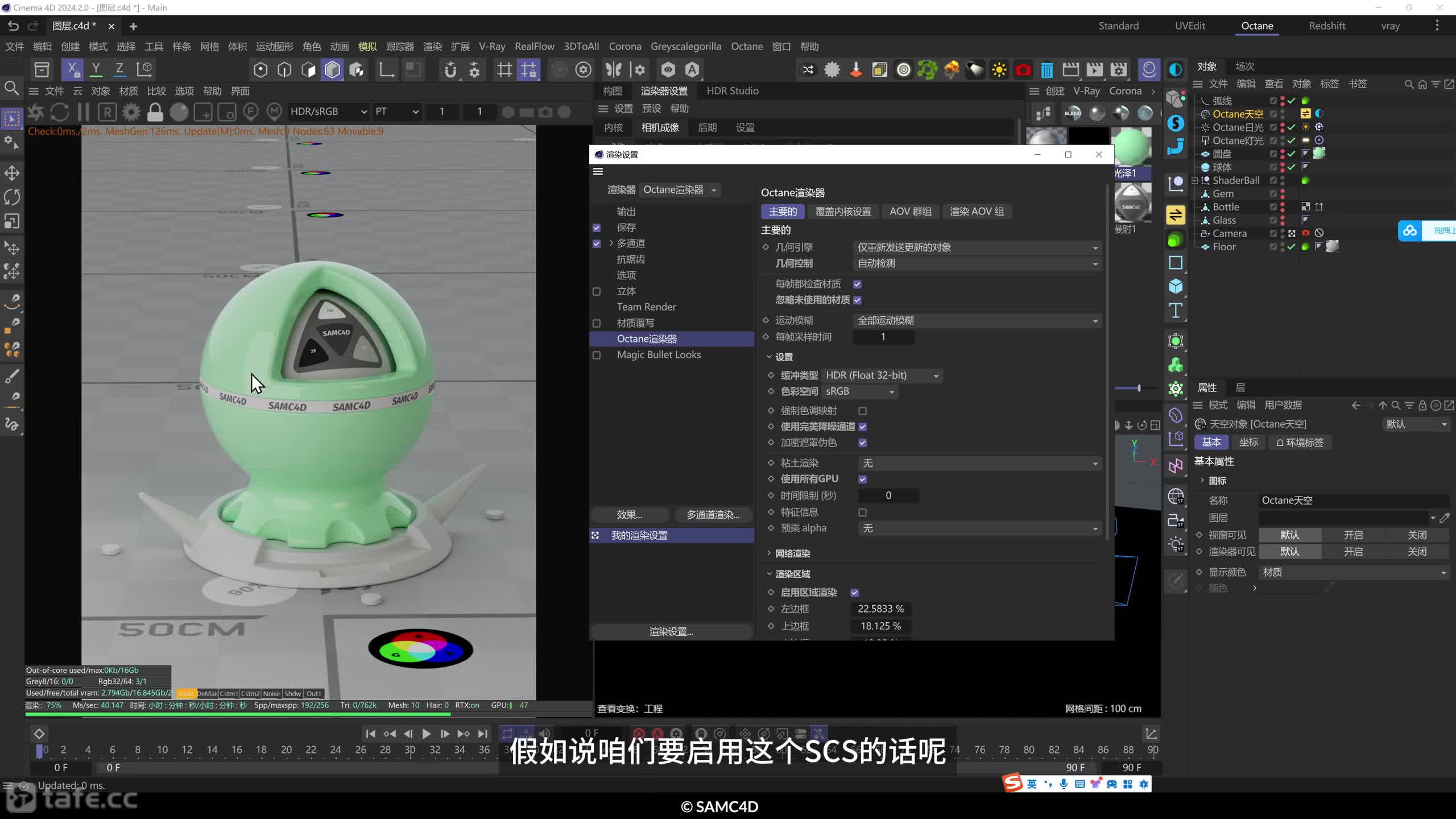Screen dimensions: 1456x819
Task: Toggle 忽略未使用的材质 checkbox
Action: (x=857, y=300)
